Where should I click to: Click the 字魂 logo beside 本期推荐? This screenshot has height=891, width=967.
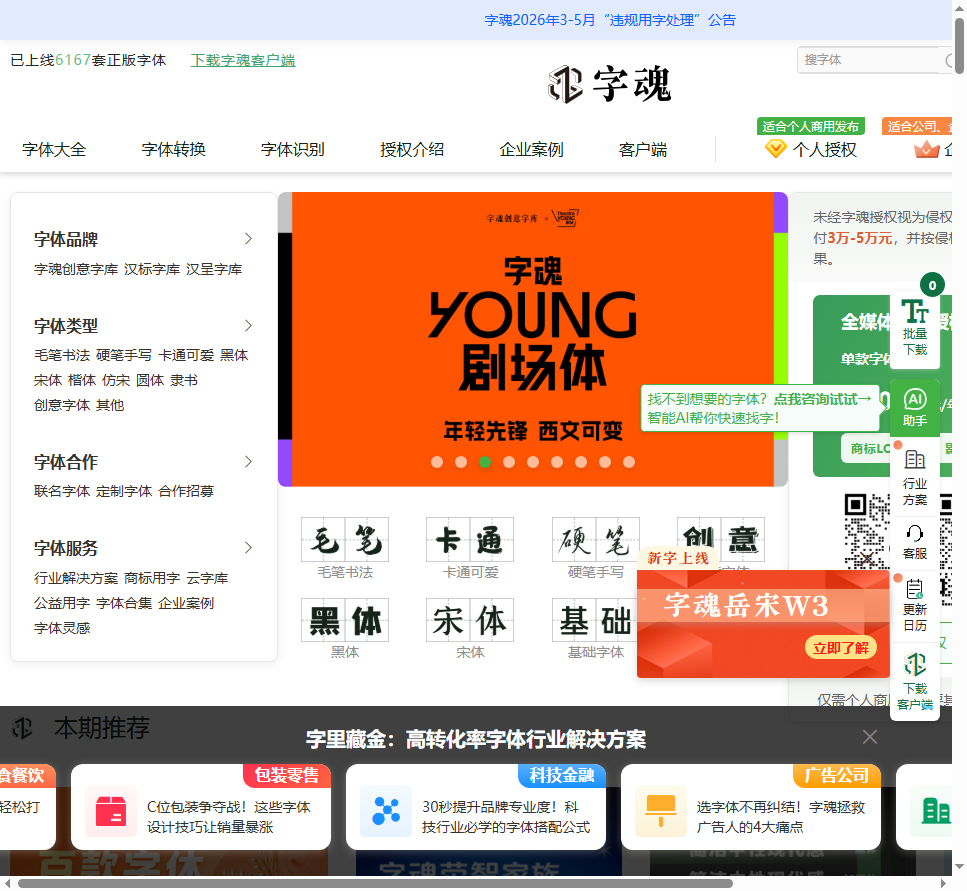pos(23,728)
